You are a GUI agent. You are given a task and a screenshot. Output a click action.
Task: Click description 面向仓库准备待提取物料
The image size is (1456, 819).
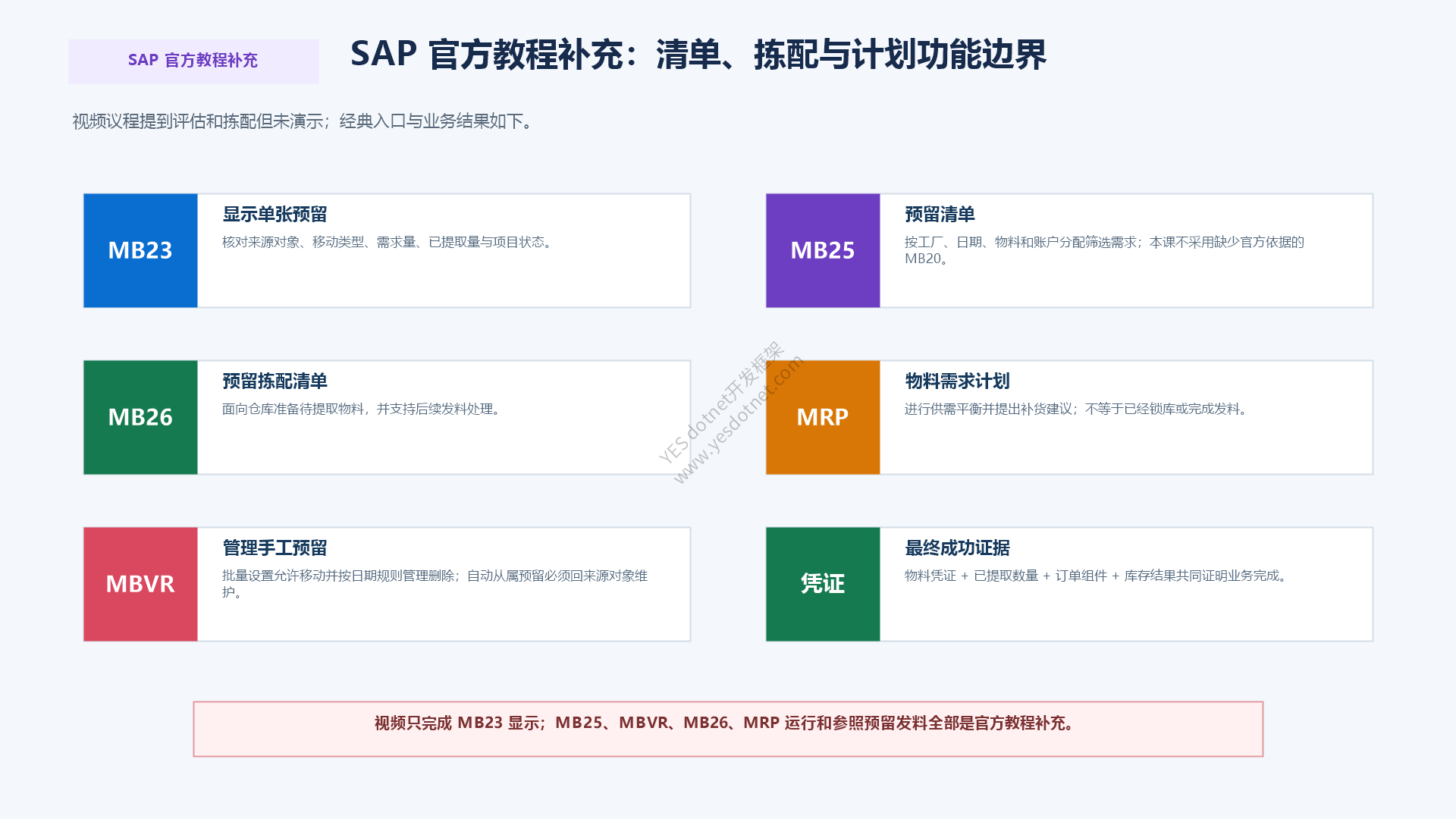point(362,409)
